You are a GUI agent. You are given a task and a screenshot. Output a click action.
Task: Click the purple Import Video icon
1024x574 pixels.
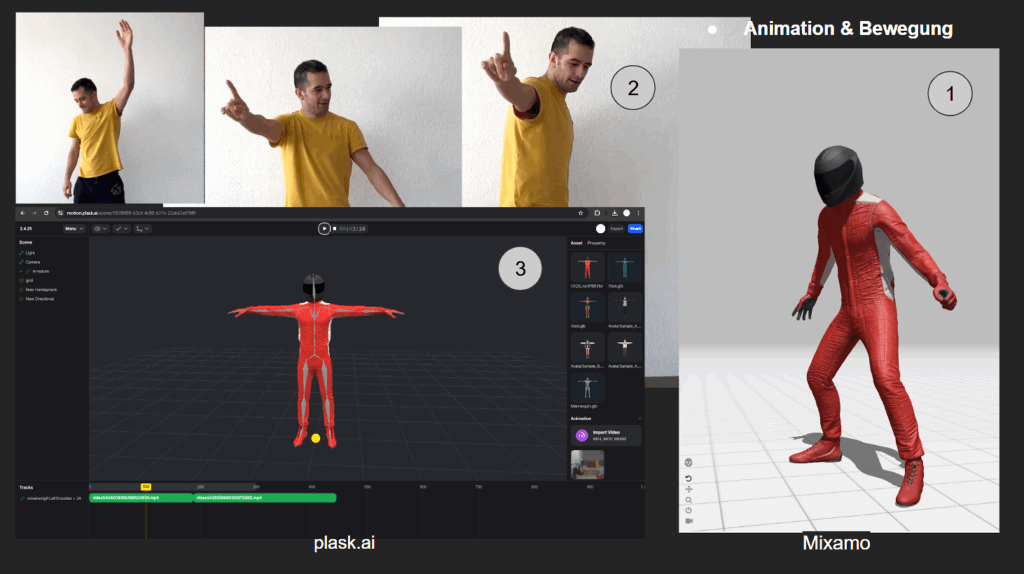(582, 436)
